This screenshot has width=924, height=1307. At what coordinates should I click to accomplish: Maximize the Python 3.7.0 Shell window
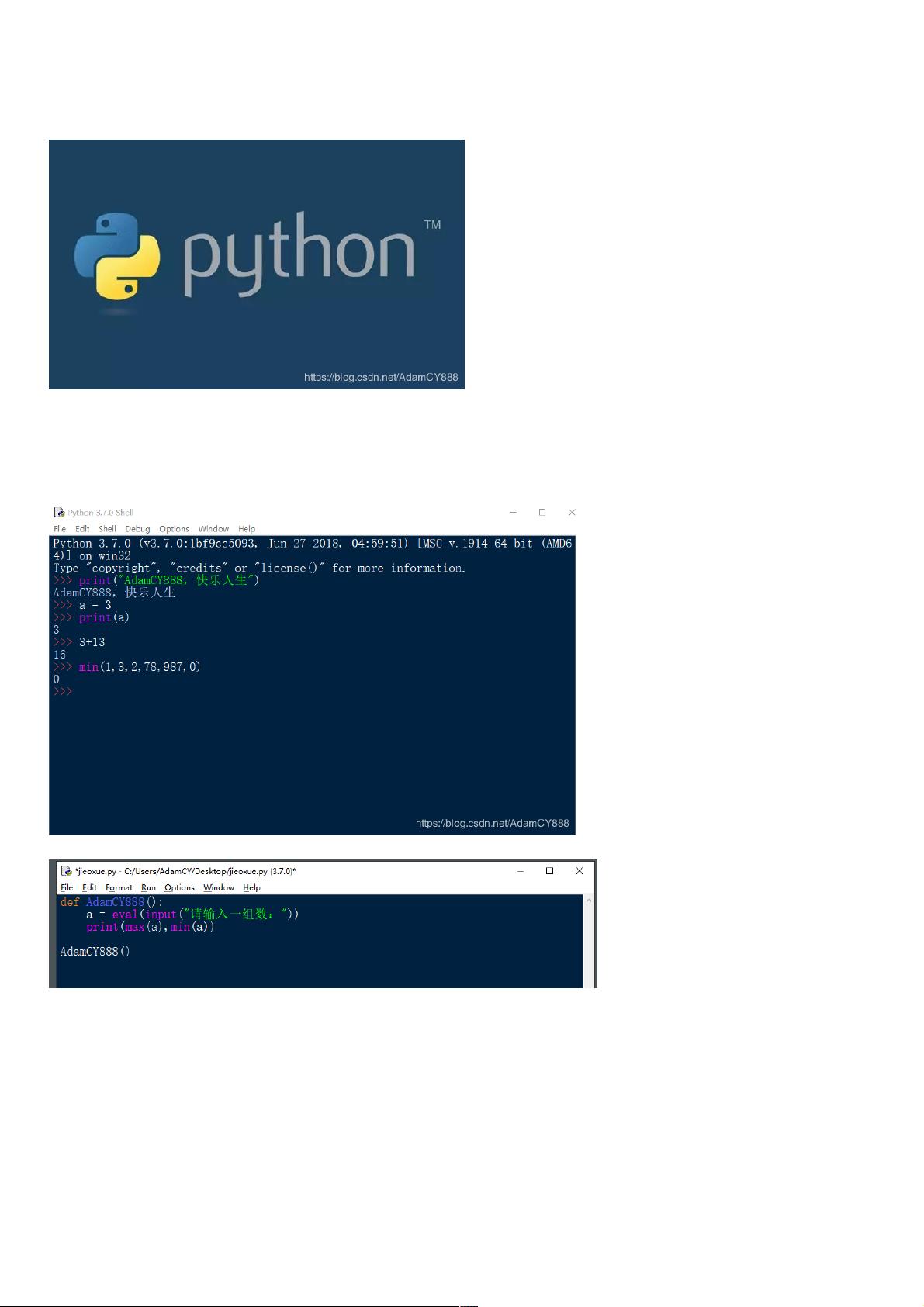pyautogui.click(x=542, y=513)
